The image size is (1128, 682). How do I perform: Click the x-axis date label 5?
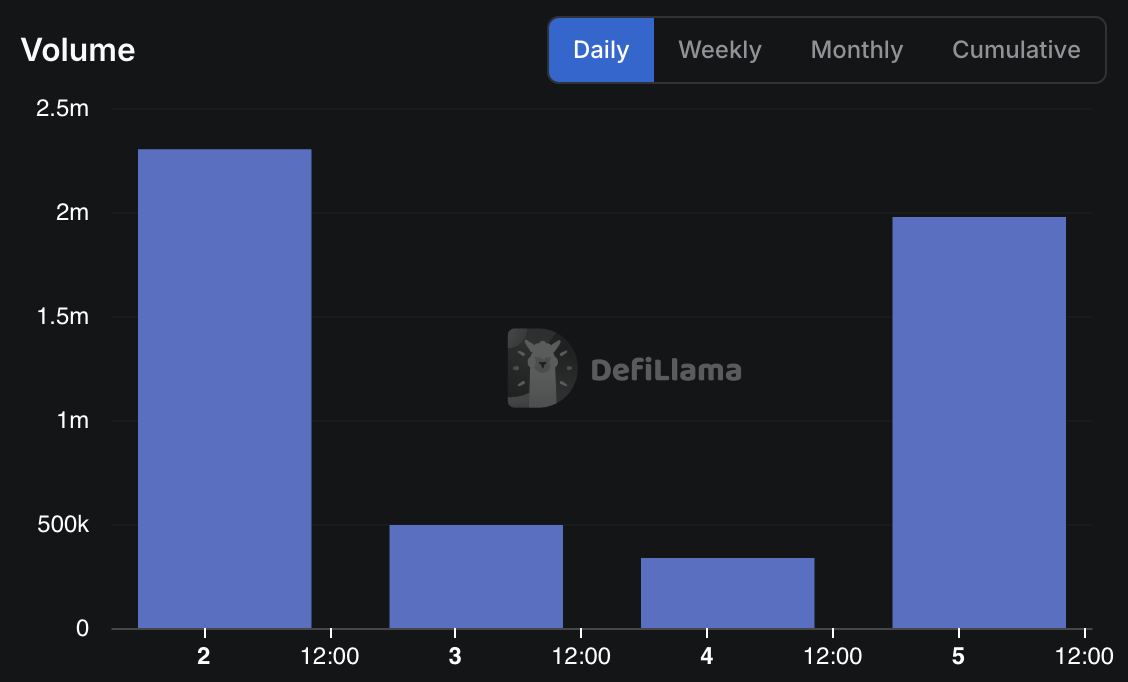959,657
